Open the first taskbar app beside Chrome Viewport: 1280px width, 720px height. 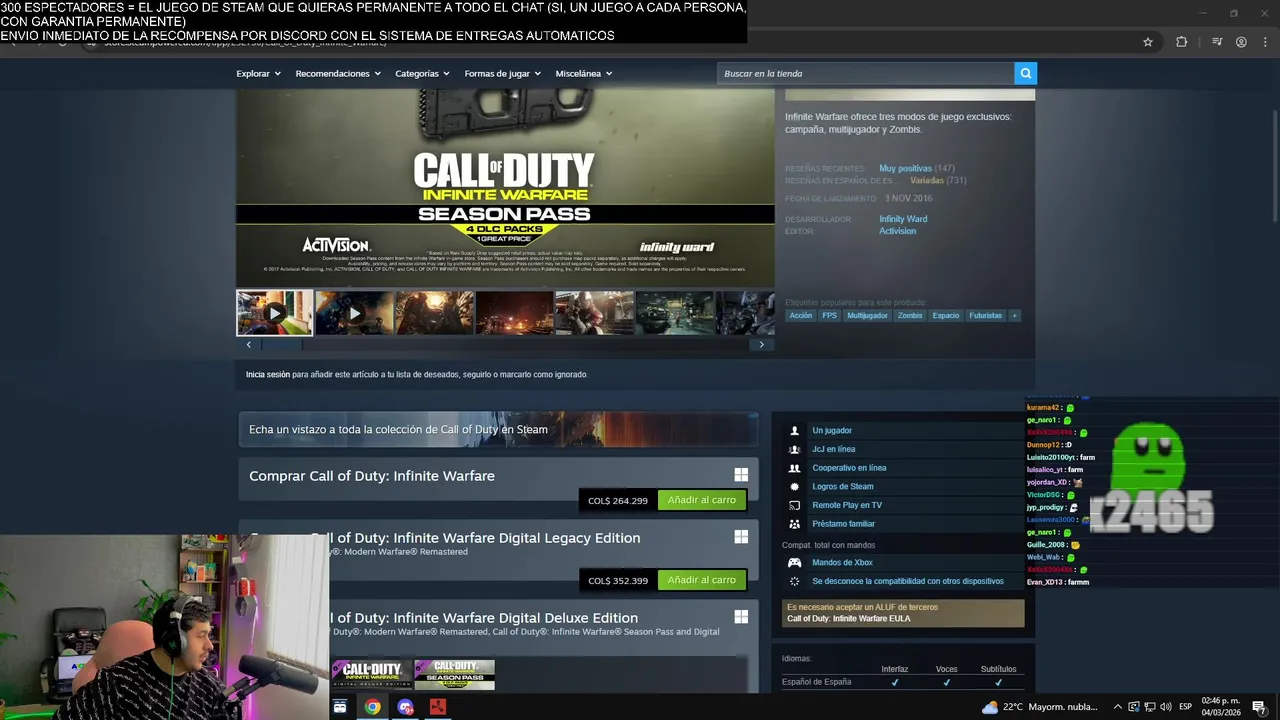(x=340, y=707)
